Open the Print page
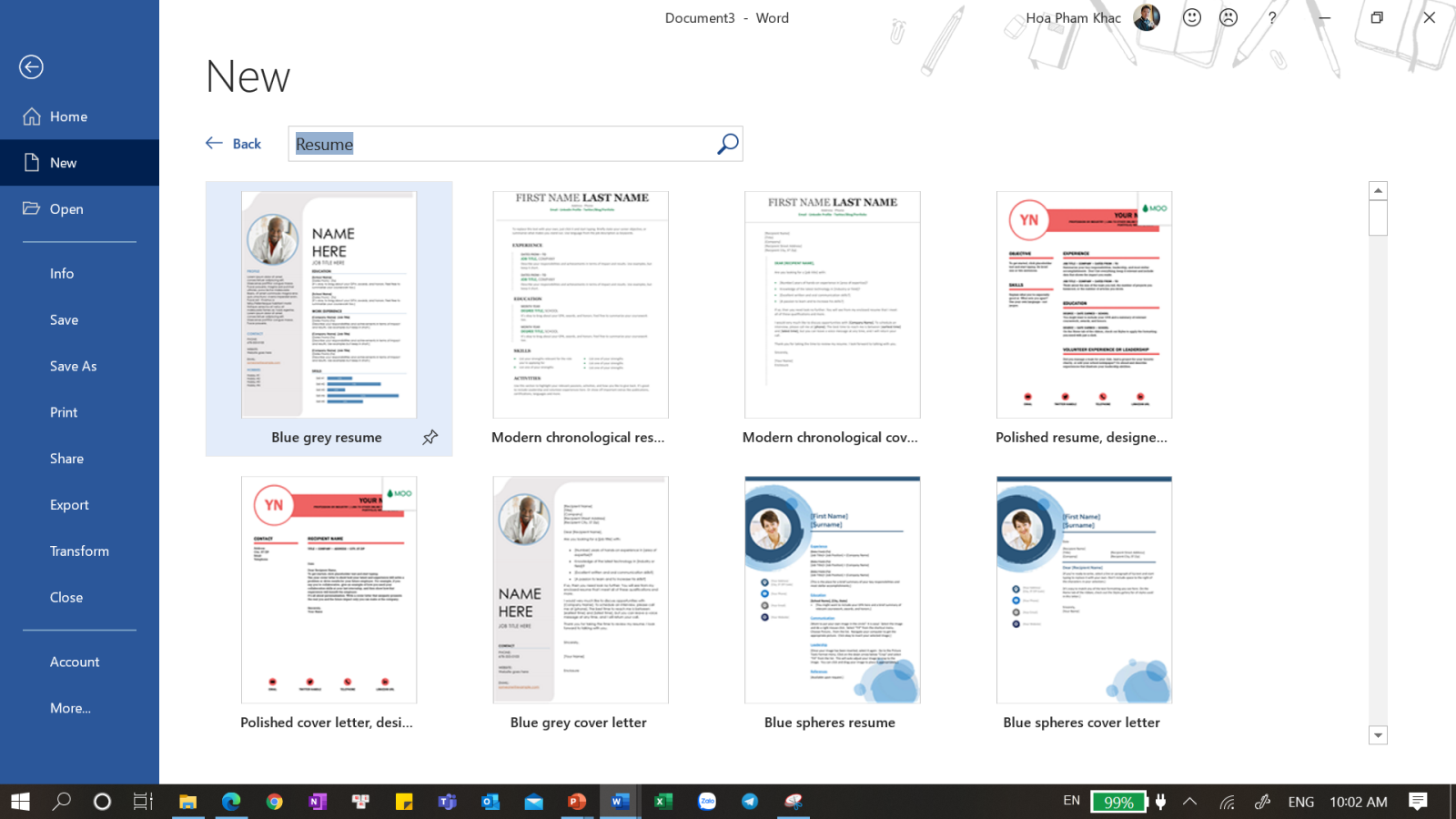This screenshot has height=819, width=1456. pos(79,412)
